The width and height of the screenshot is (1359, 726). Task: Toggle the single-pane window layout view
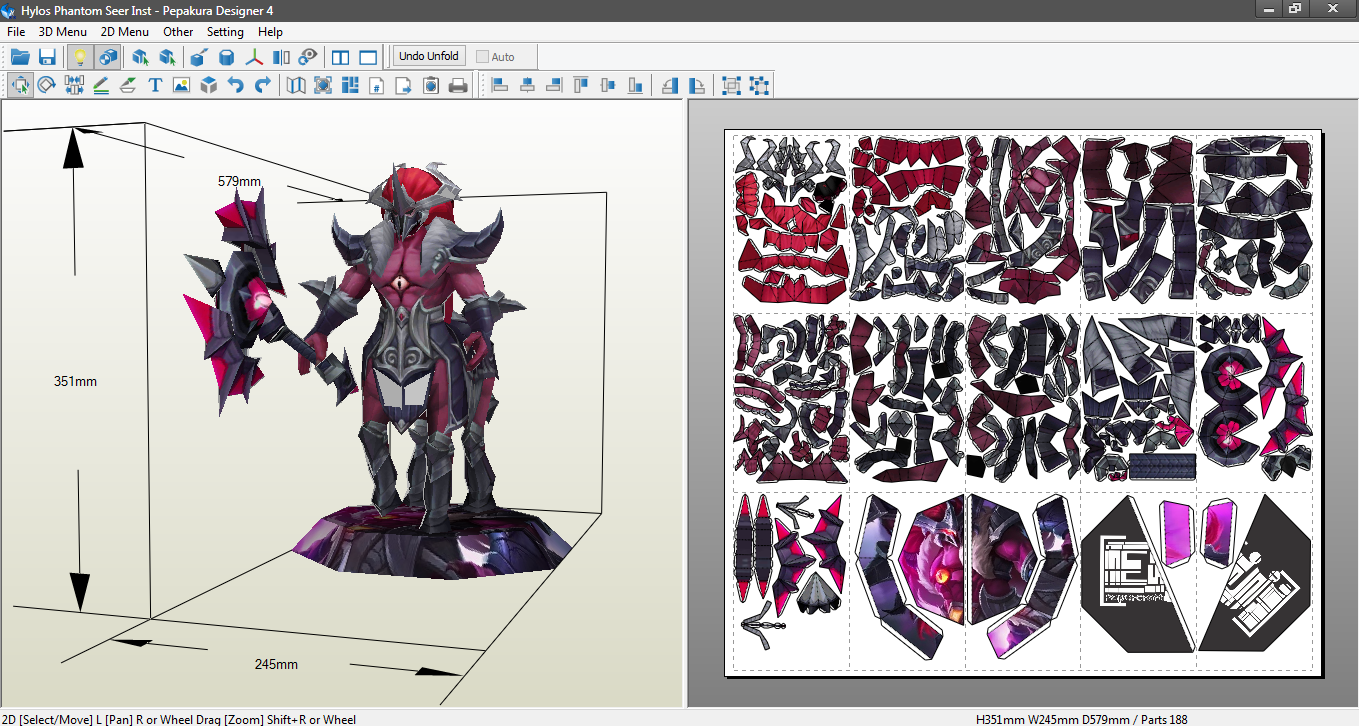click(368, 57)
